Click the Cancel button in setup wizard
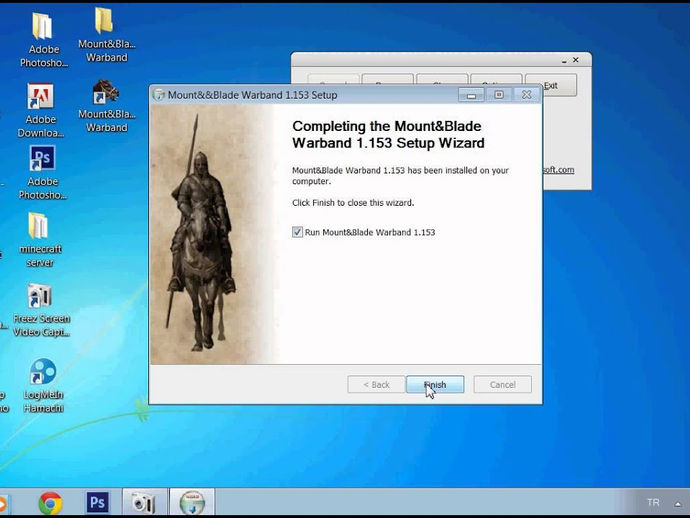This screenshot has width=690, height=518. [503, 385]
